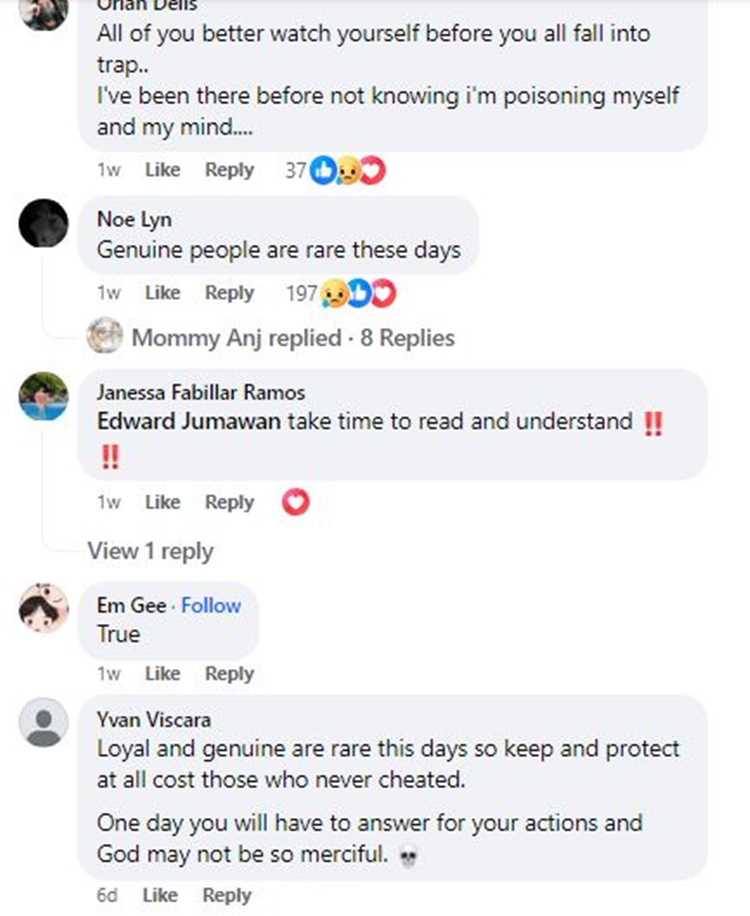Follow Em Gee
Viewport: 750px width, 916px height.
coord(211,605)
